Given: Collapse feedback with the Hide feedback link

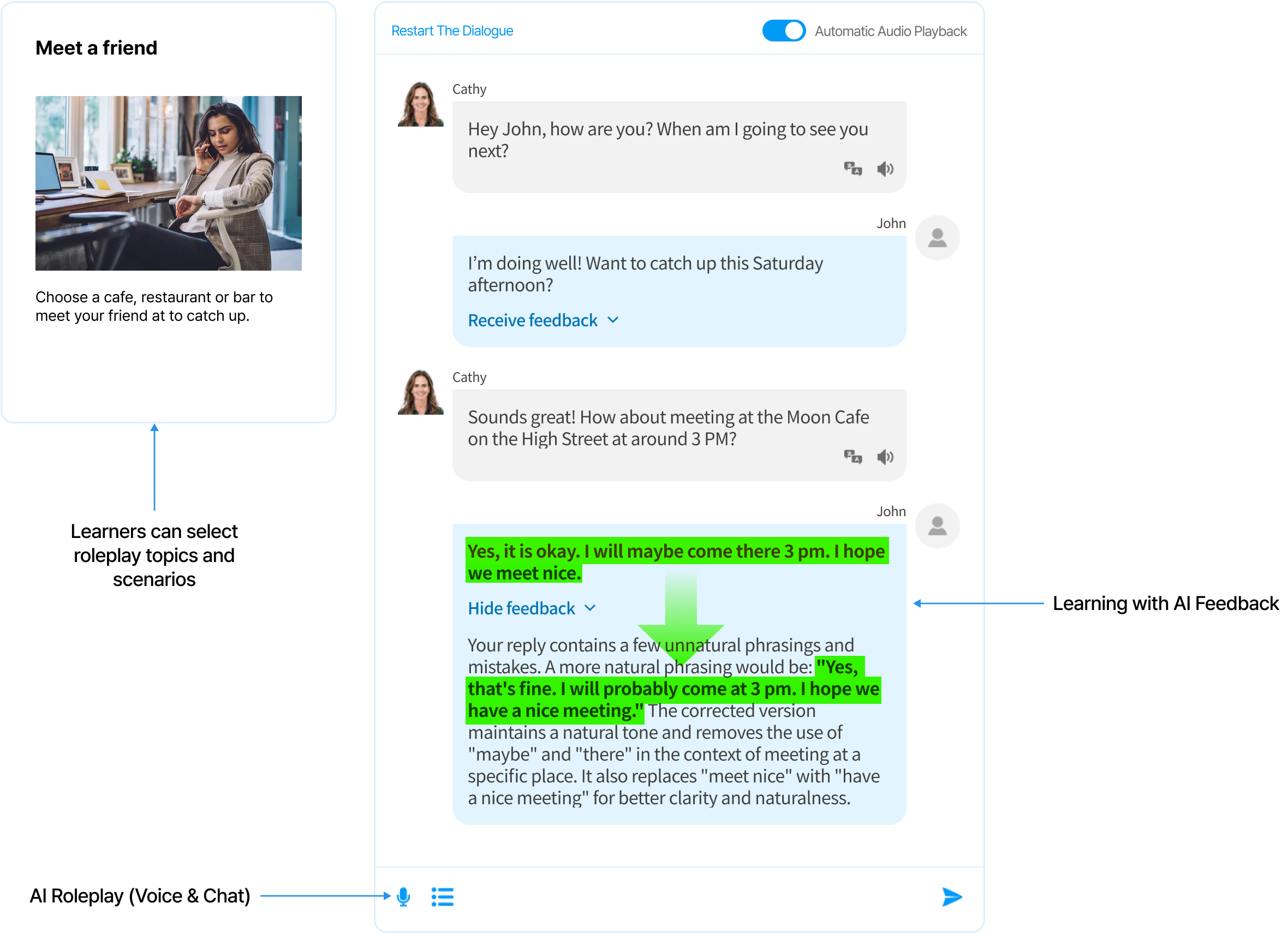Looking at the screenshot, I should pos(521,609).
